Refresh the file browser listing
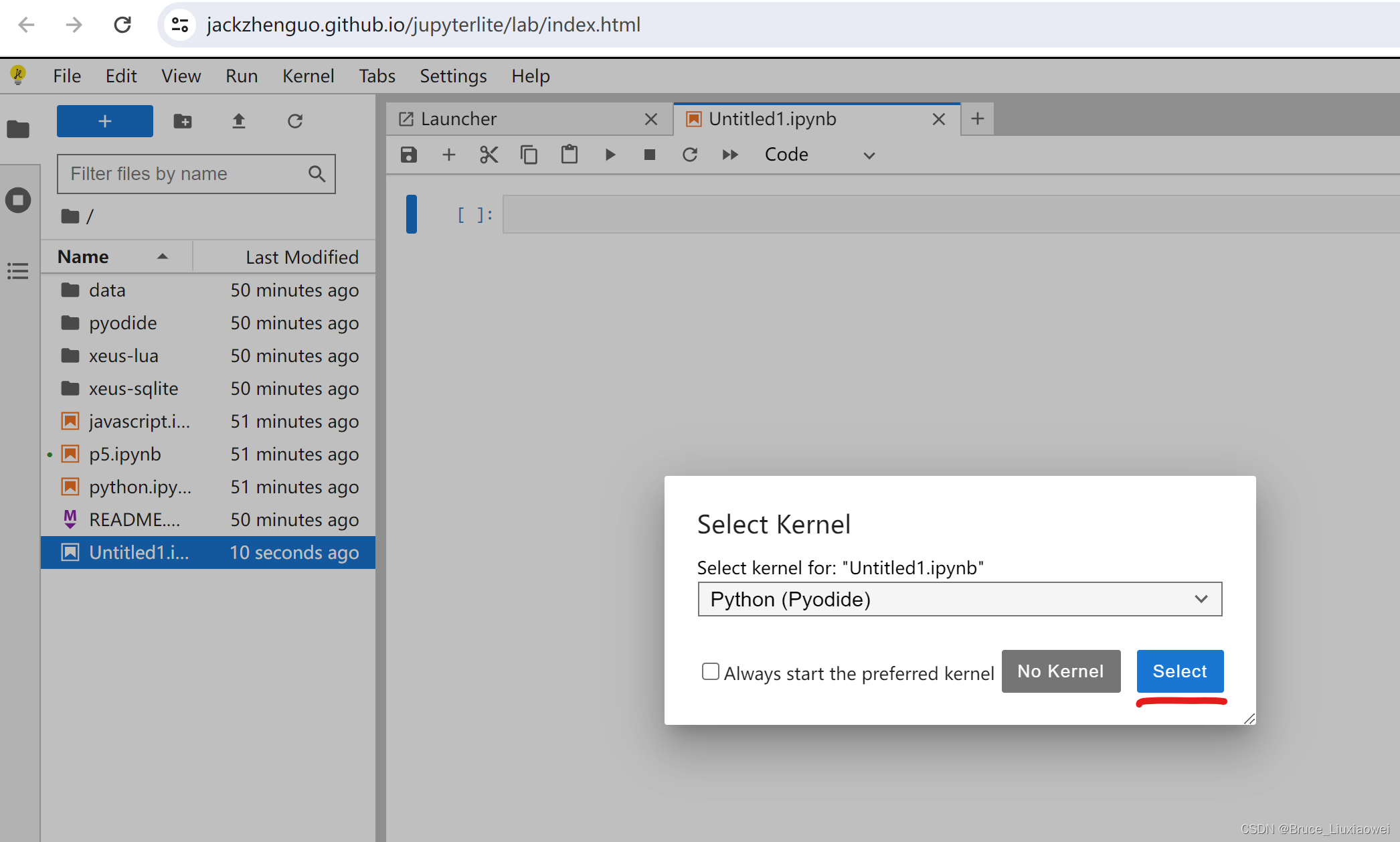 pos(295,121)
